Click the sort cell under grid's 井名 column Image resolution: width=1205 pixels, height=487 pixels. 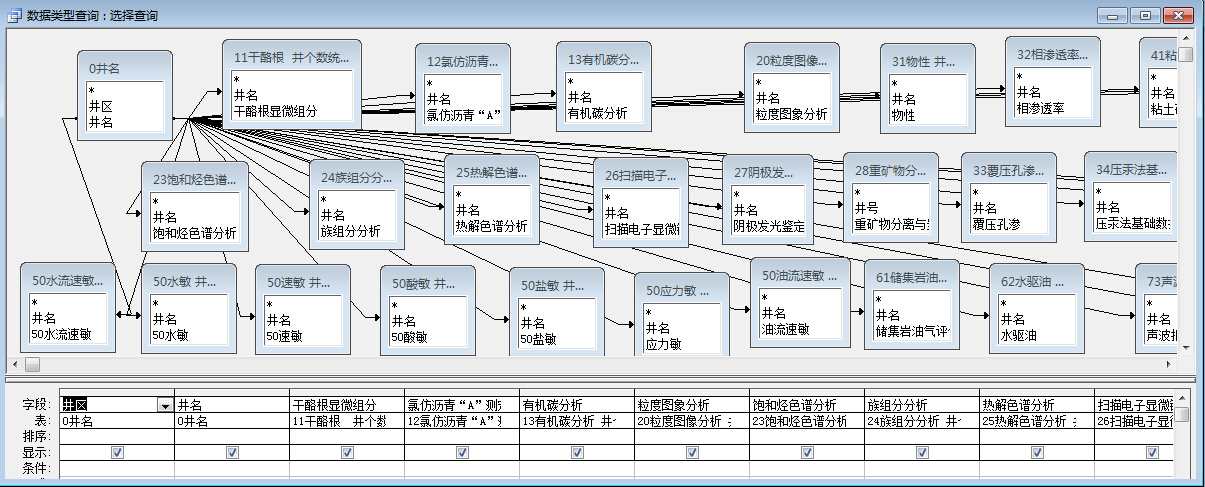click(x=231, y=436)
